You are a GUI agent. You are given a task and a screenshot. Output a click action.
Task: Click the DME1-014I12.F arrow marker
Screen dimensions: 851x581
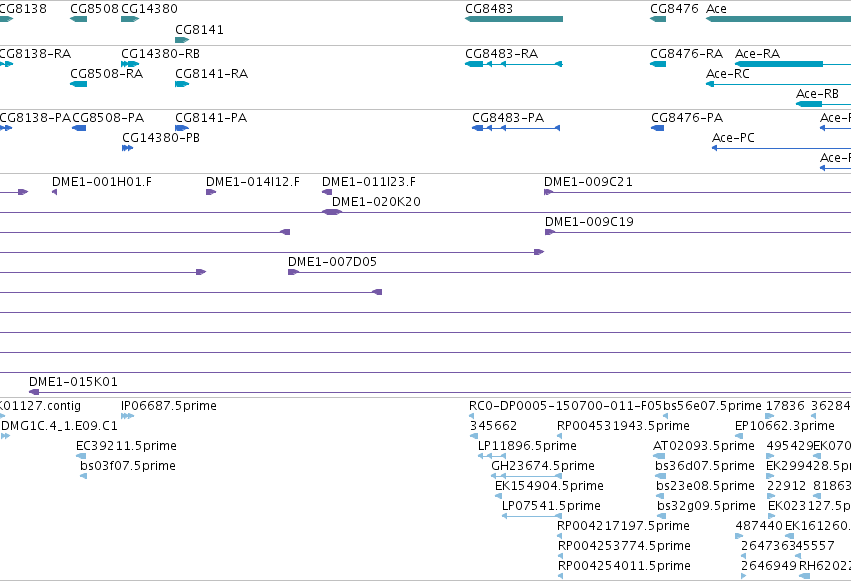click(x=211, y=192)
